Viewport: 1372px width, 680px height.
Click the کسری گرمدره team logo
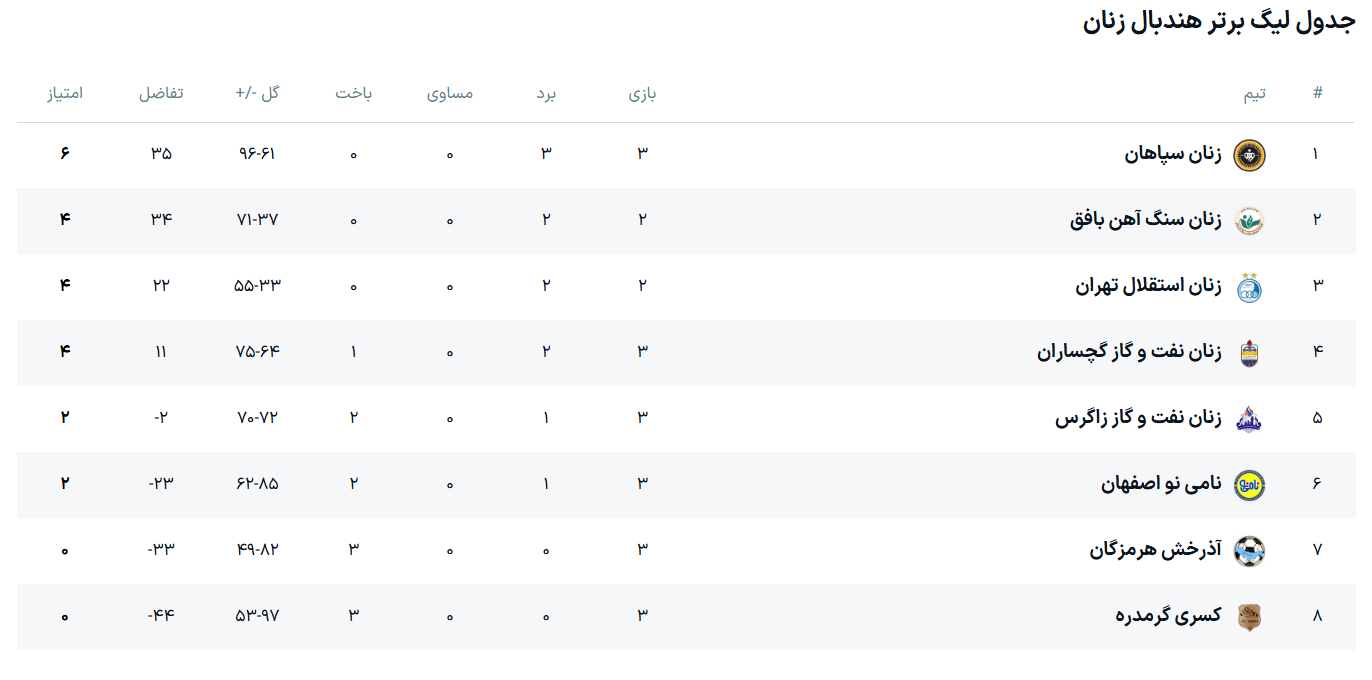[x=1249, y=617]
